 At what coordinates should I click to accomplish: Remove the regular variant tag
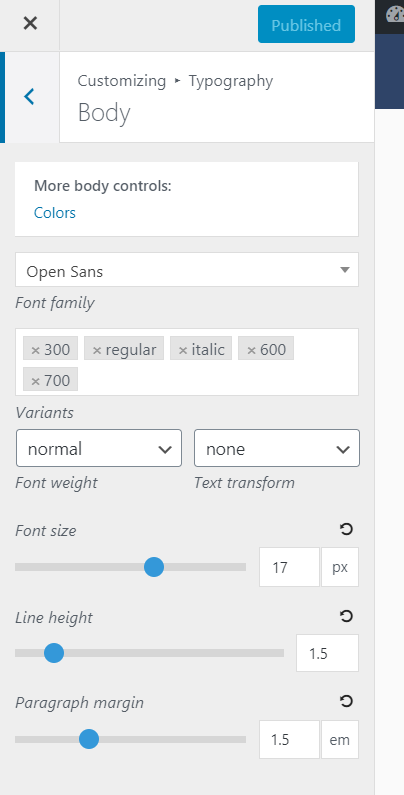tap(97, 350)
